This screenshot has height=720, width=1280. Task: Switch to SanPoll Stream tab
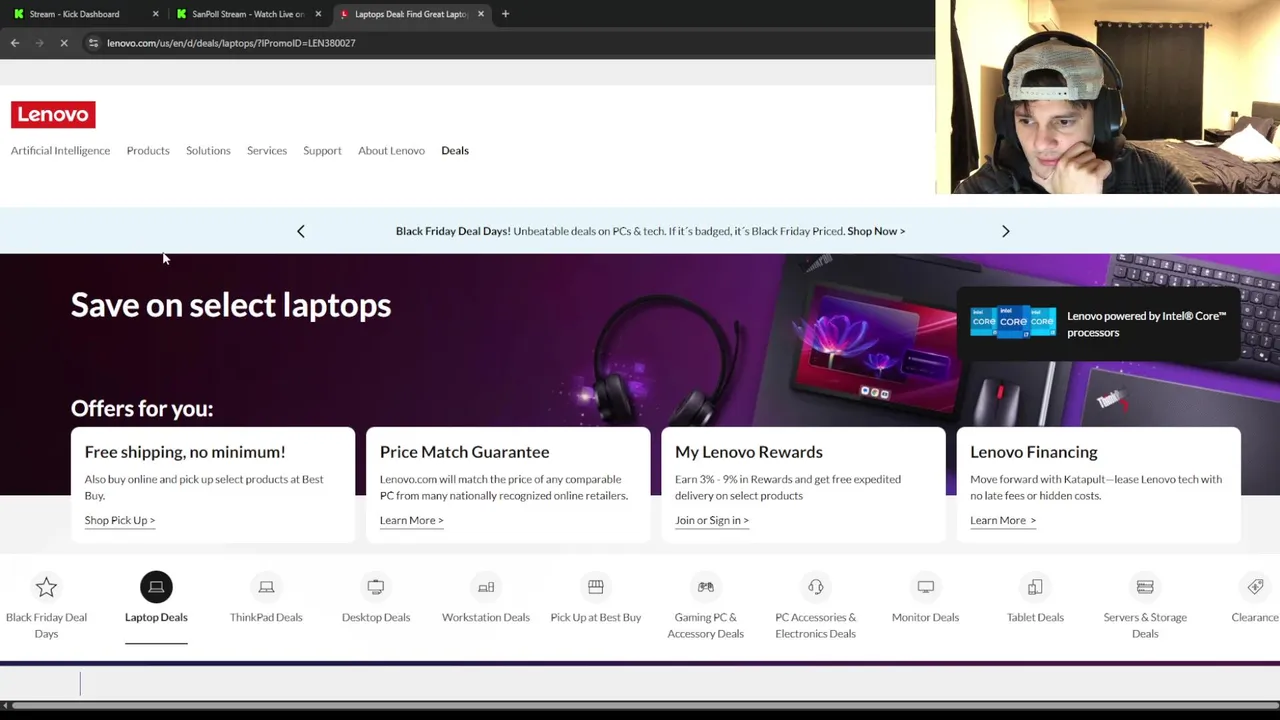pos(248,14)
